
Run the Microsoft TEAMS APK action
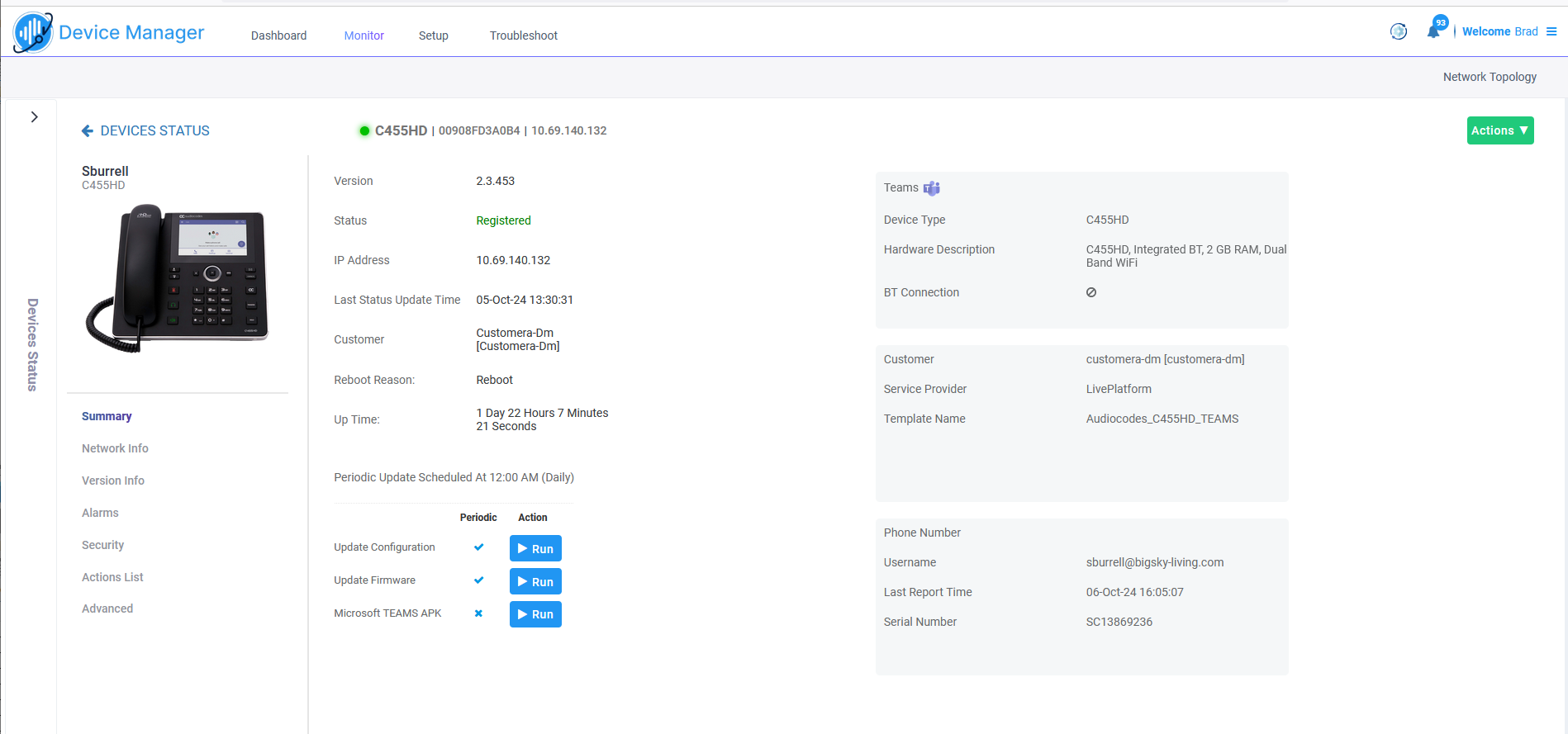click(535, 614)
